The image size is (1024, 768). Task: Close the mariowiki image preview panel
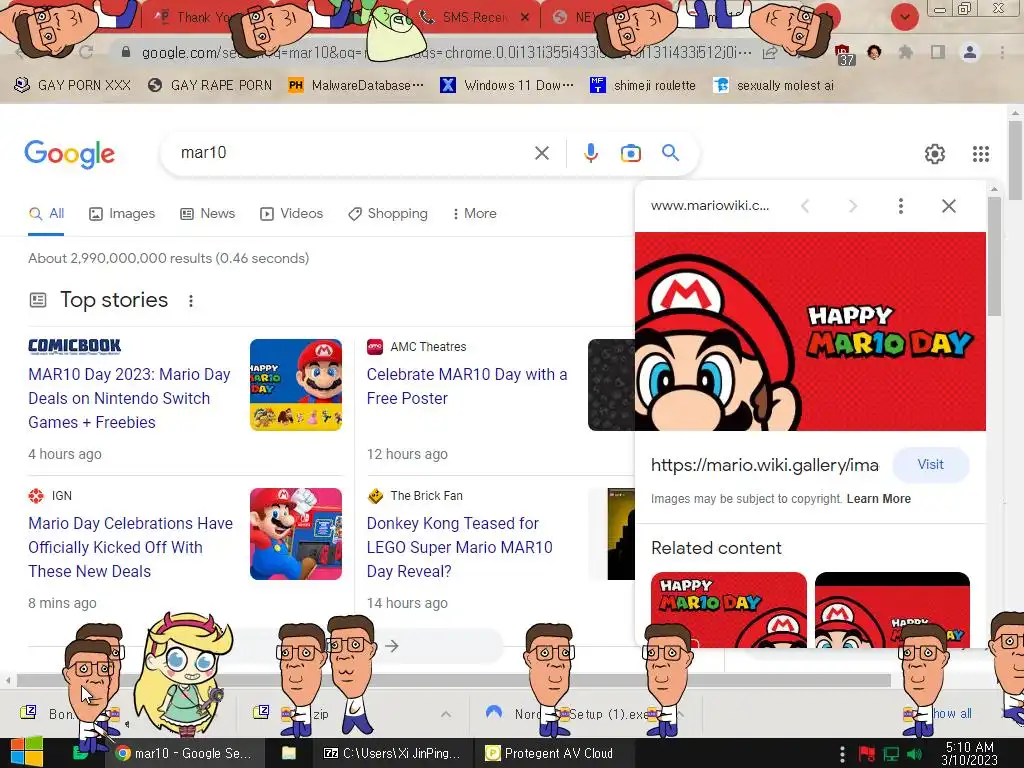pos(948,206)
